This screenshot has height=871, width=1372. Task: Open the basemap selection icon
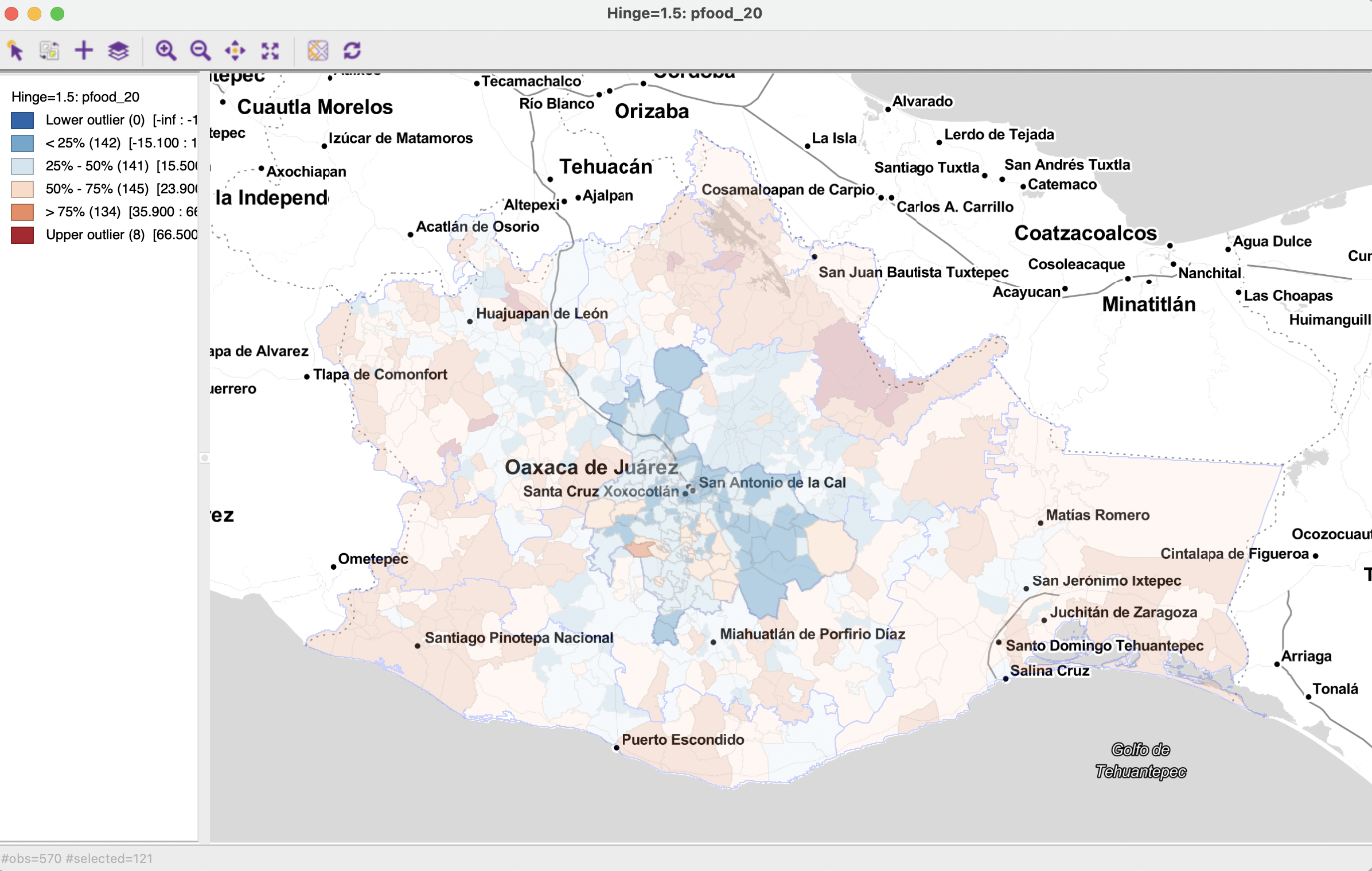click(318, 50)
